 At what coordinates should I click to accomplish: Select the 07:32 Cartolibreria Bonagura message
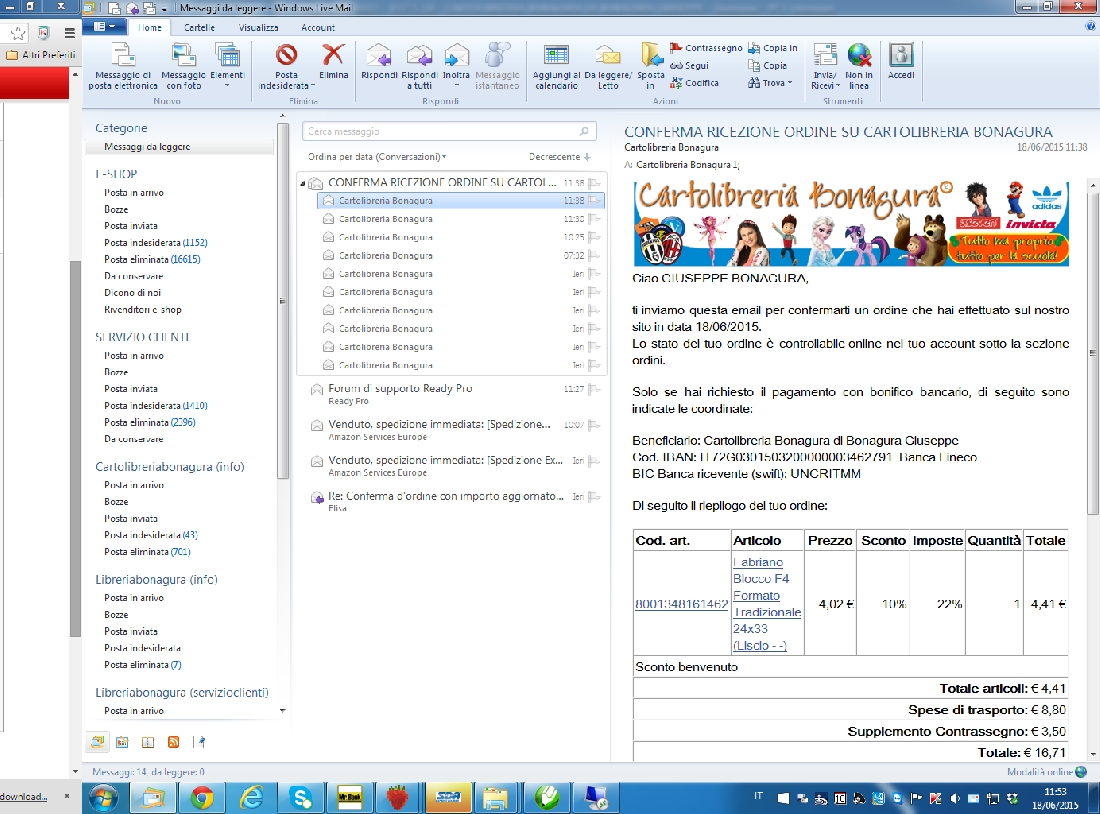[x=460, y=255]
